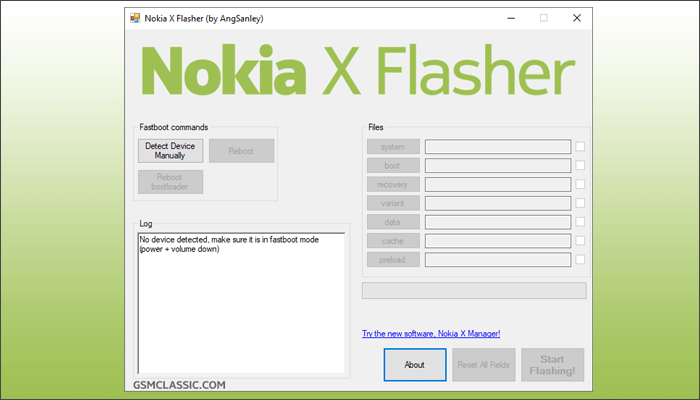Focus the boot file path field
700x400 pixels.
click(498, 165)
